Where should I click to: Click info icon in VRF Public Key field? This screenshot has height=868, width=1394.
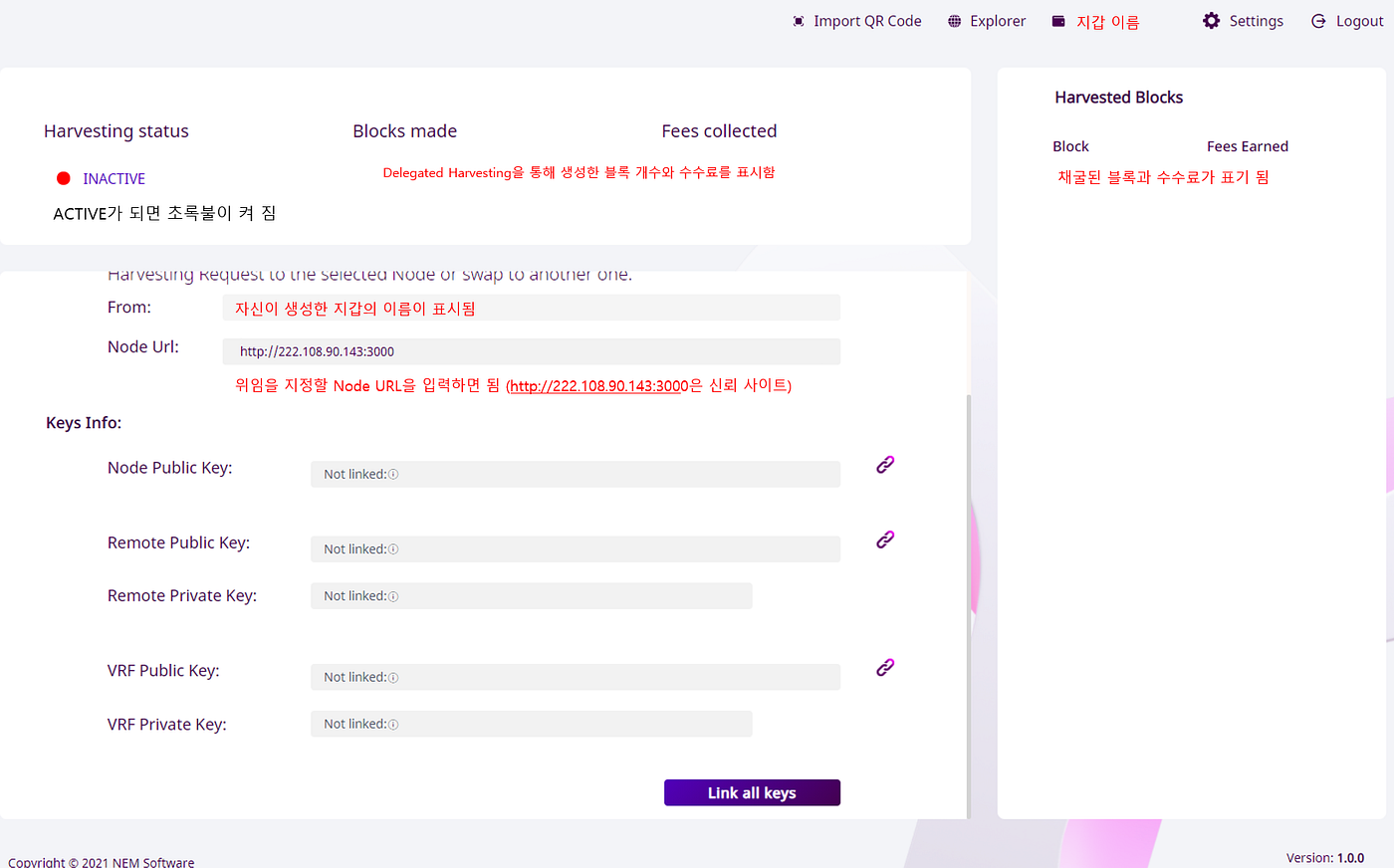[393, 678]
